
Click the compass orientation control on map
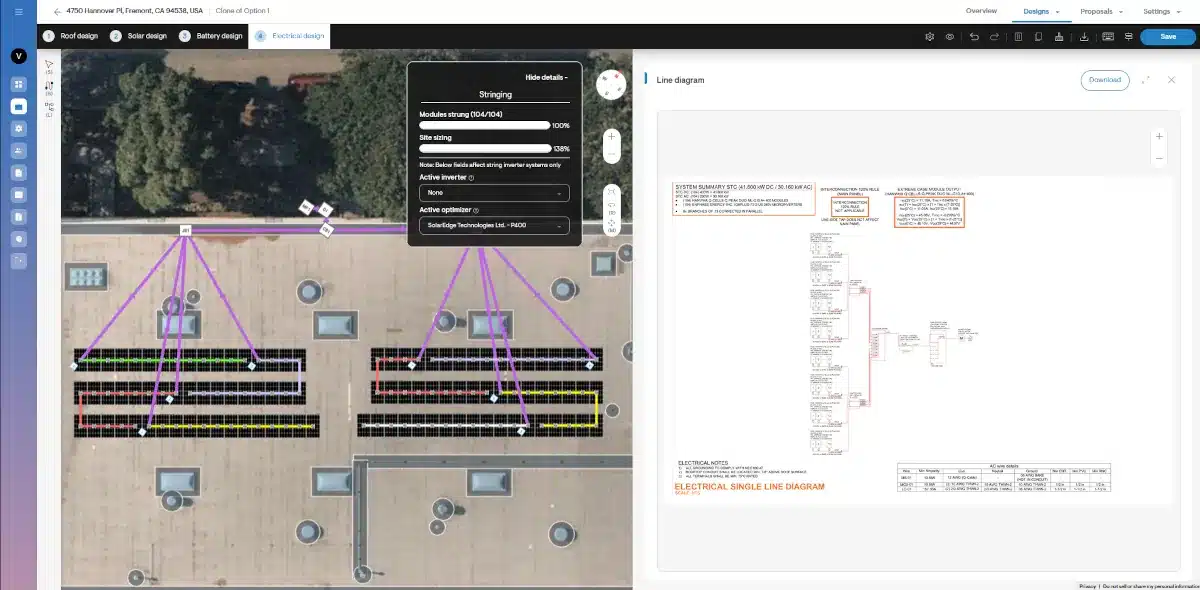tap(611, 86)
